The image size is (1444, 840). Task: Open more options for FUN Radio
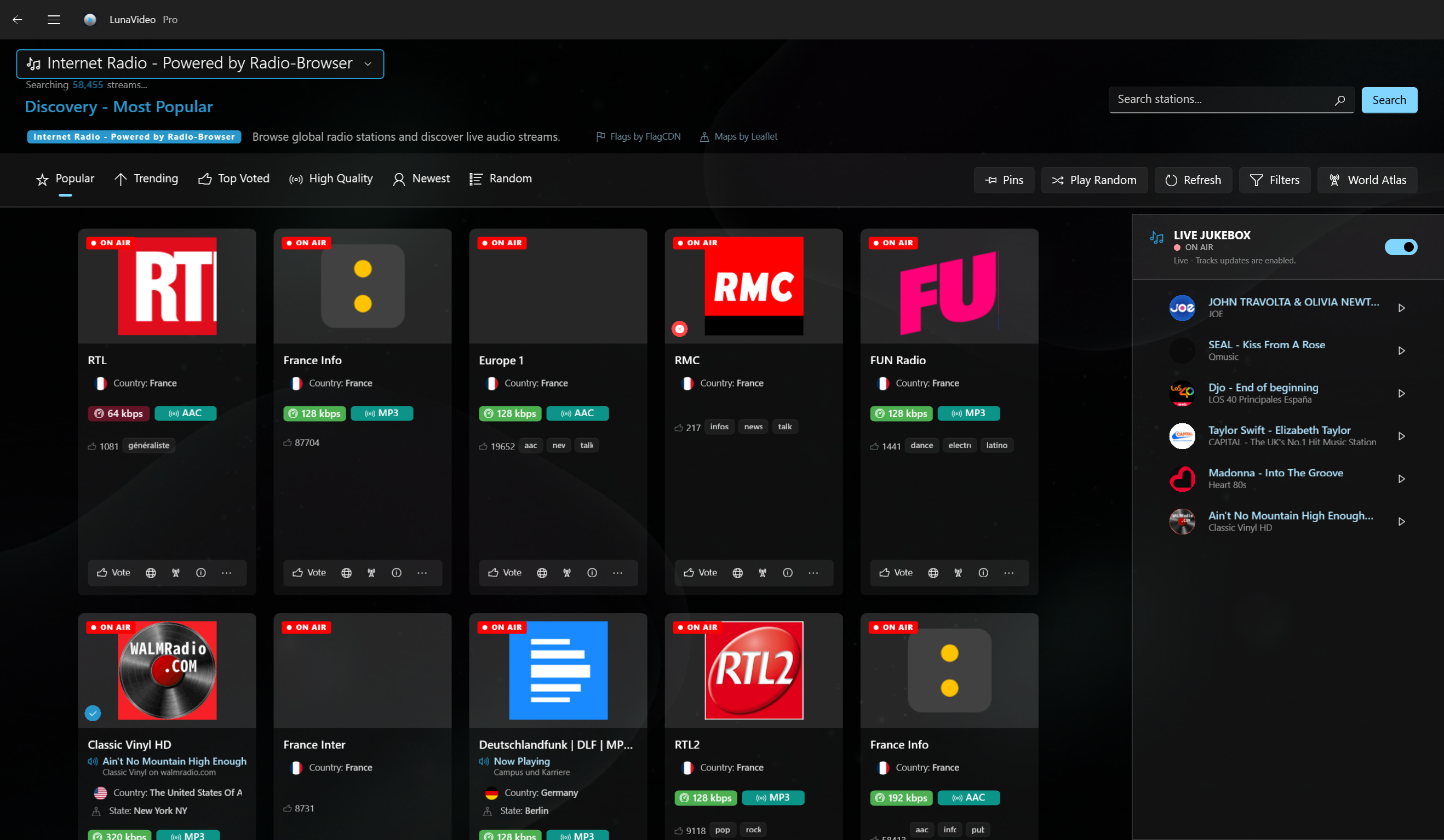(x=1009, y=572)
